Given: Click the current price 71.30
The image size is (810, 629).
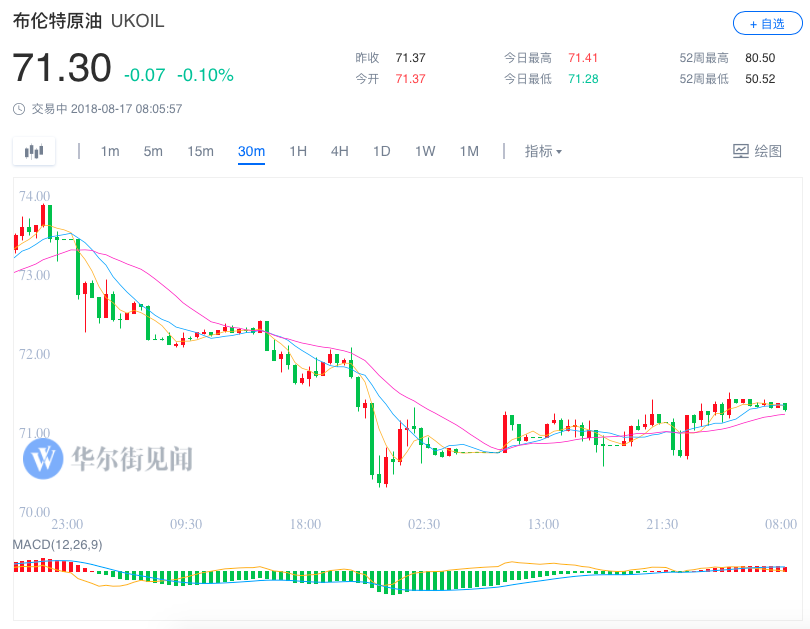Looking at the screenshot, I should [x=61, y=68].
